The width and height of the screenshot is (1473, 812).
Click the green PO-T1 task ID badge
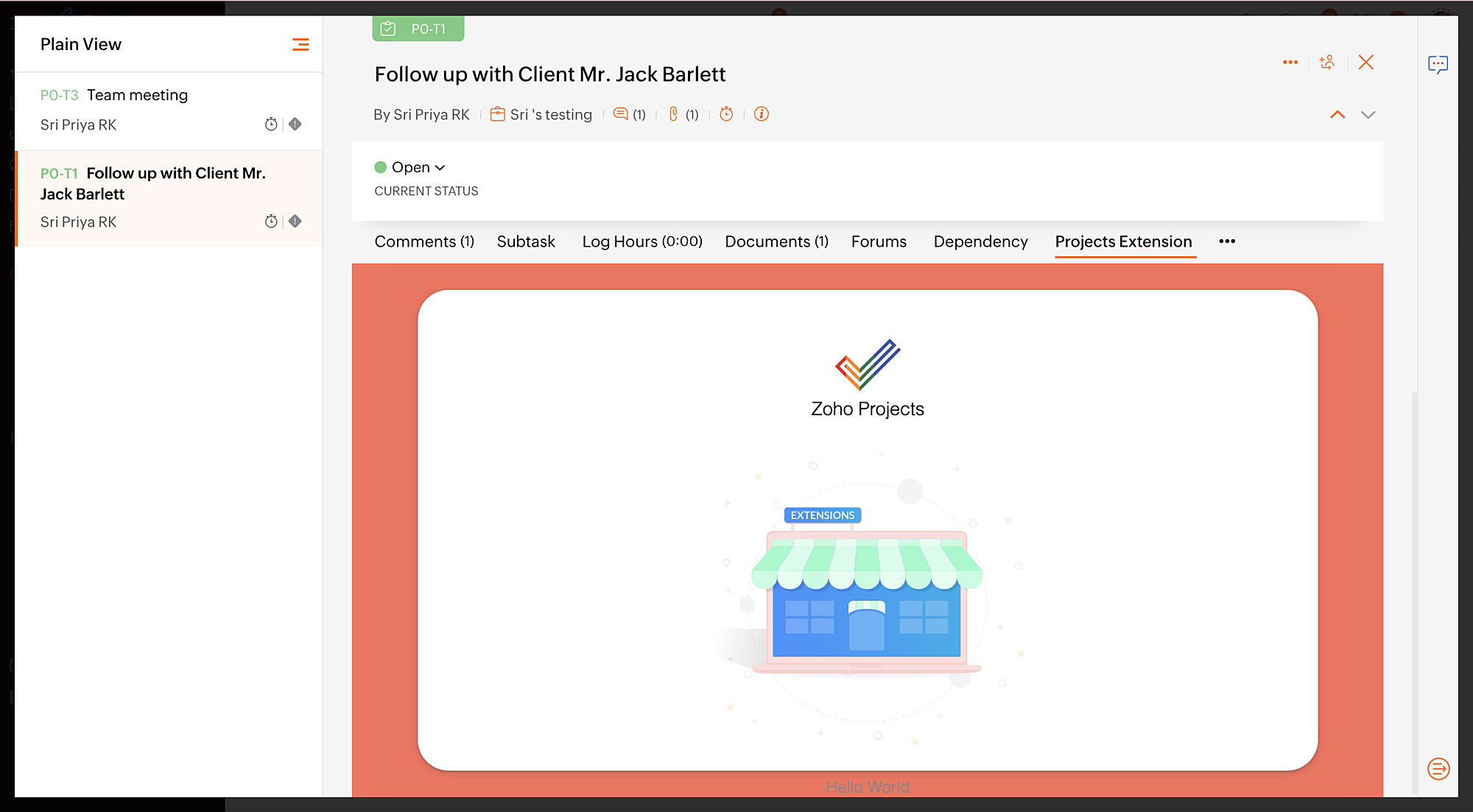[418, 29]
